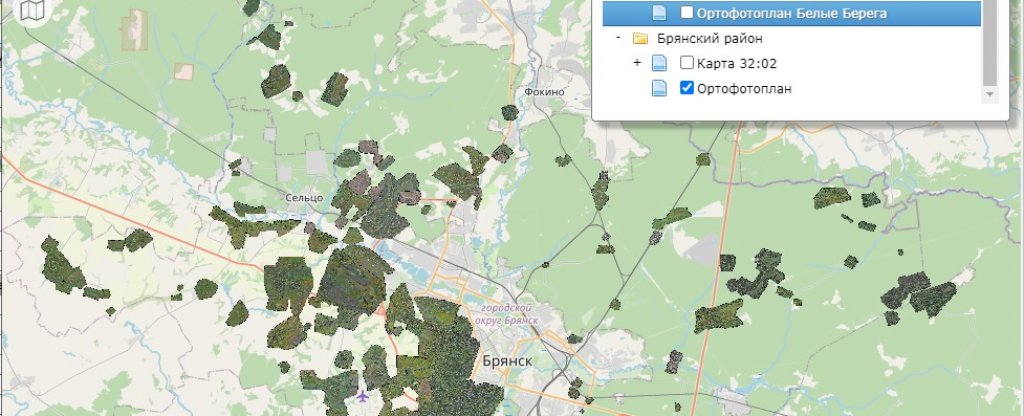
Task: Click the layer list scroll down arrow
Action: click(x=990, y=94)
